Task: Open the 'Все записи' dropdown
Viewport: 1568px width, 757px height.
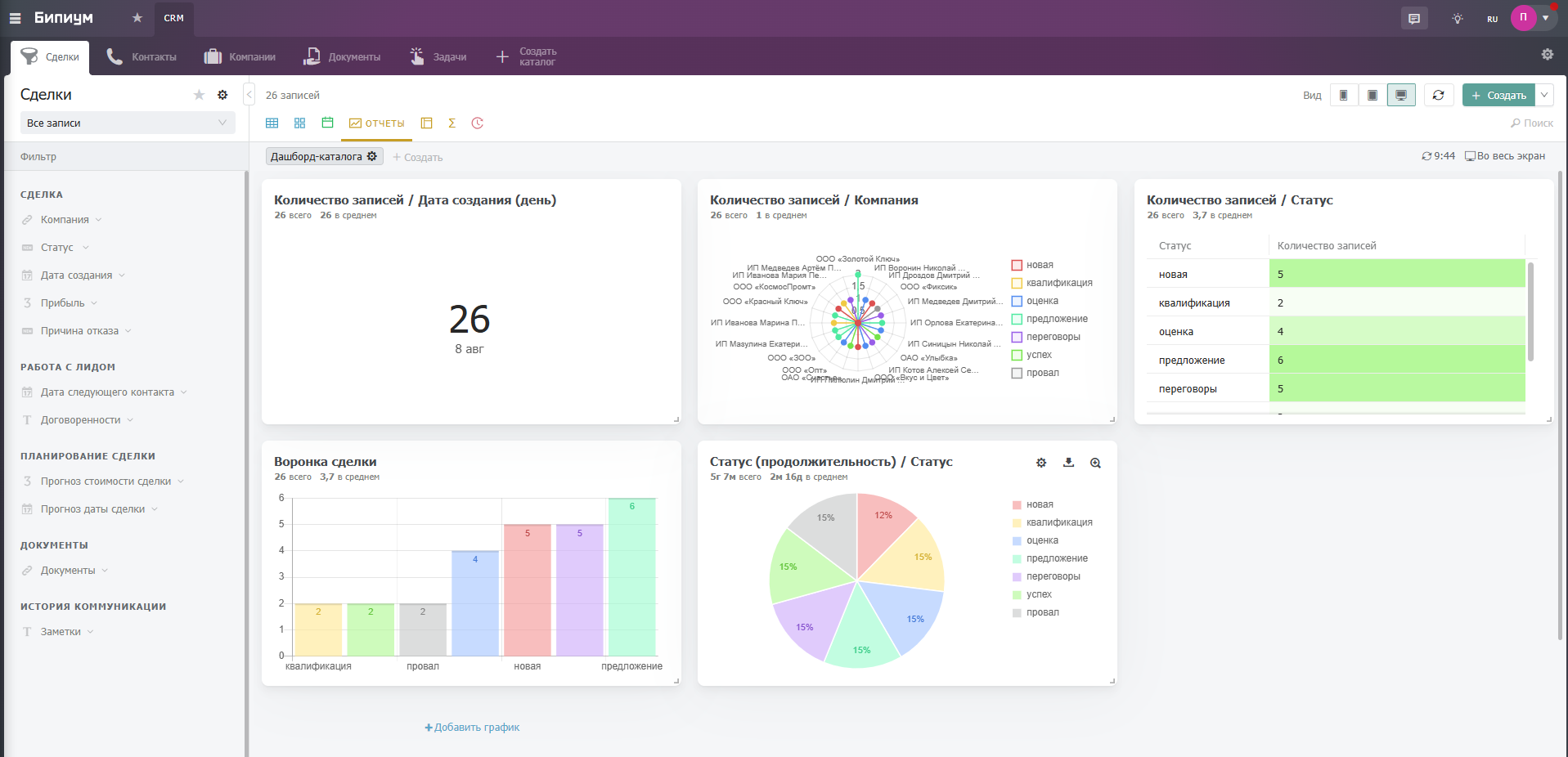Action: coord(127,123)
